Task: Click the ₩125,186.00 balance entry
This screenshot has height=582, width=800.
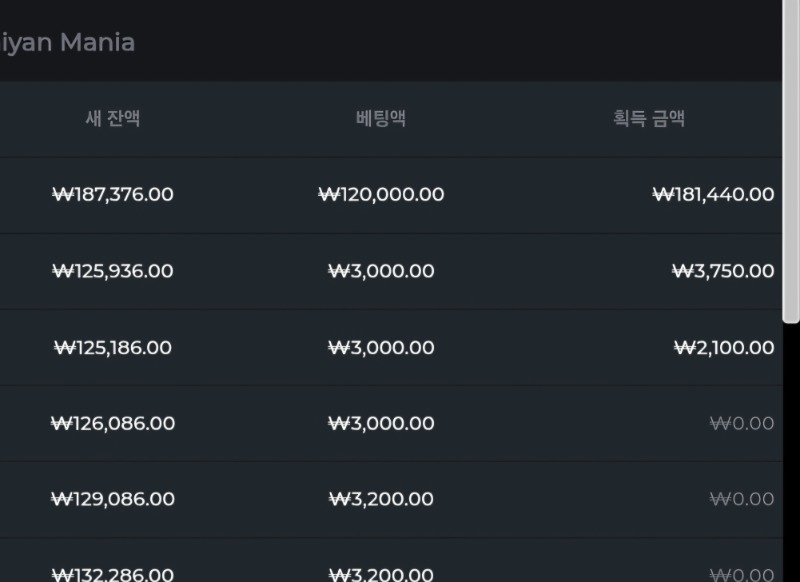Action: point(113,348)
